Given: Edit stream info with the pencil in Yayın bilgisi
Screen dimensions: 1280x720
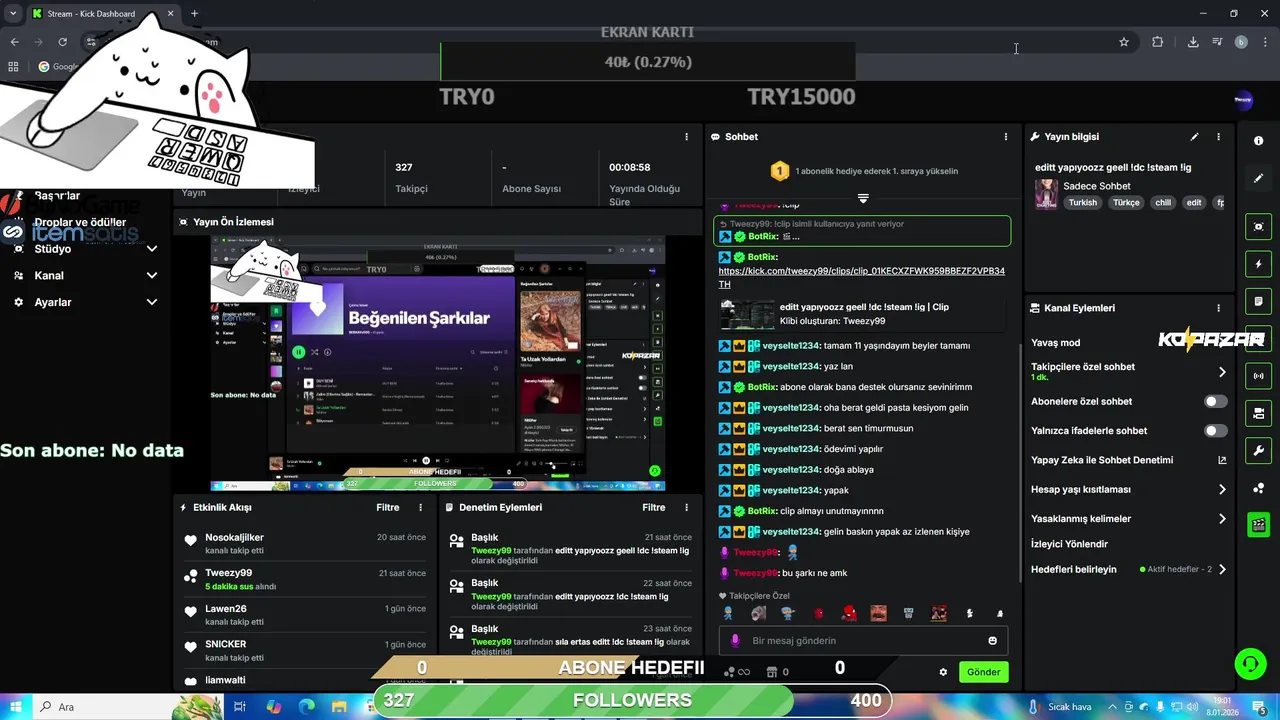Looking at the screenshot, I should (x=1194, y=137).
